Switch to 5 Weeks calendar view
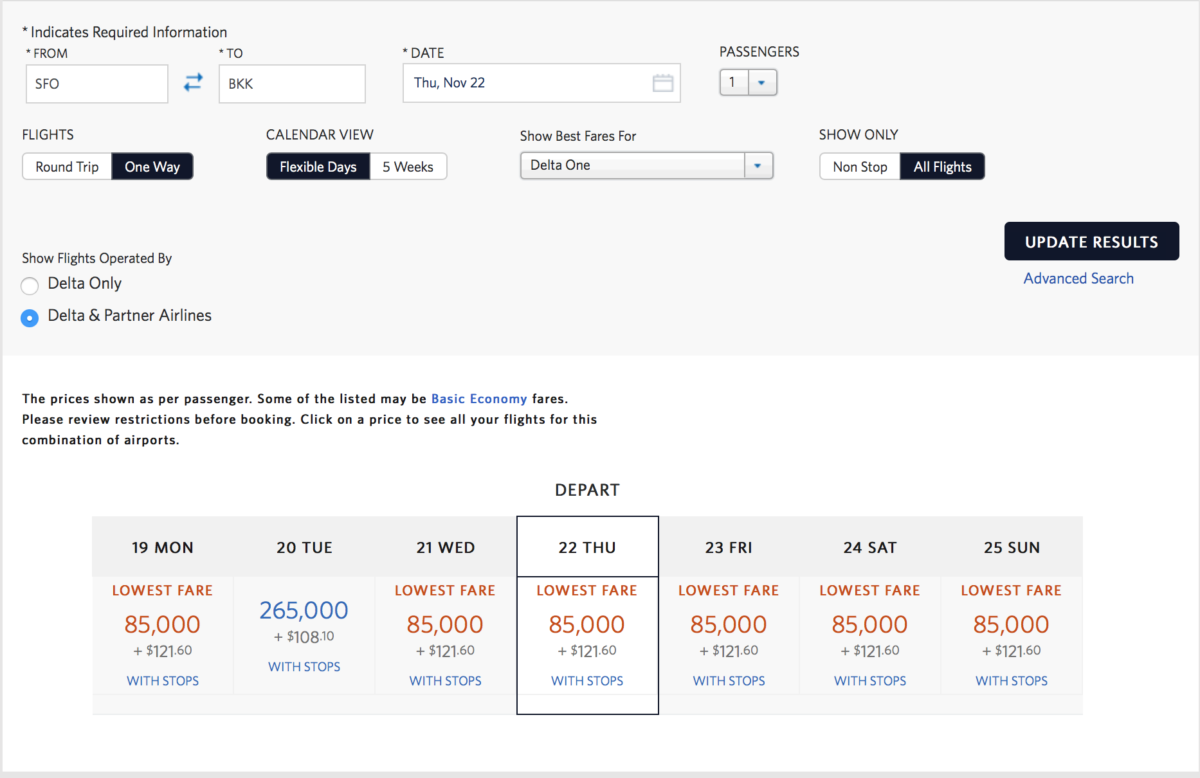The width and height of the screenshot is (1200, 778). 408,167
